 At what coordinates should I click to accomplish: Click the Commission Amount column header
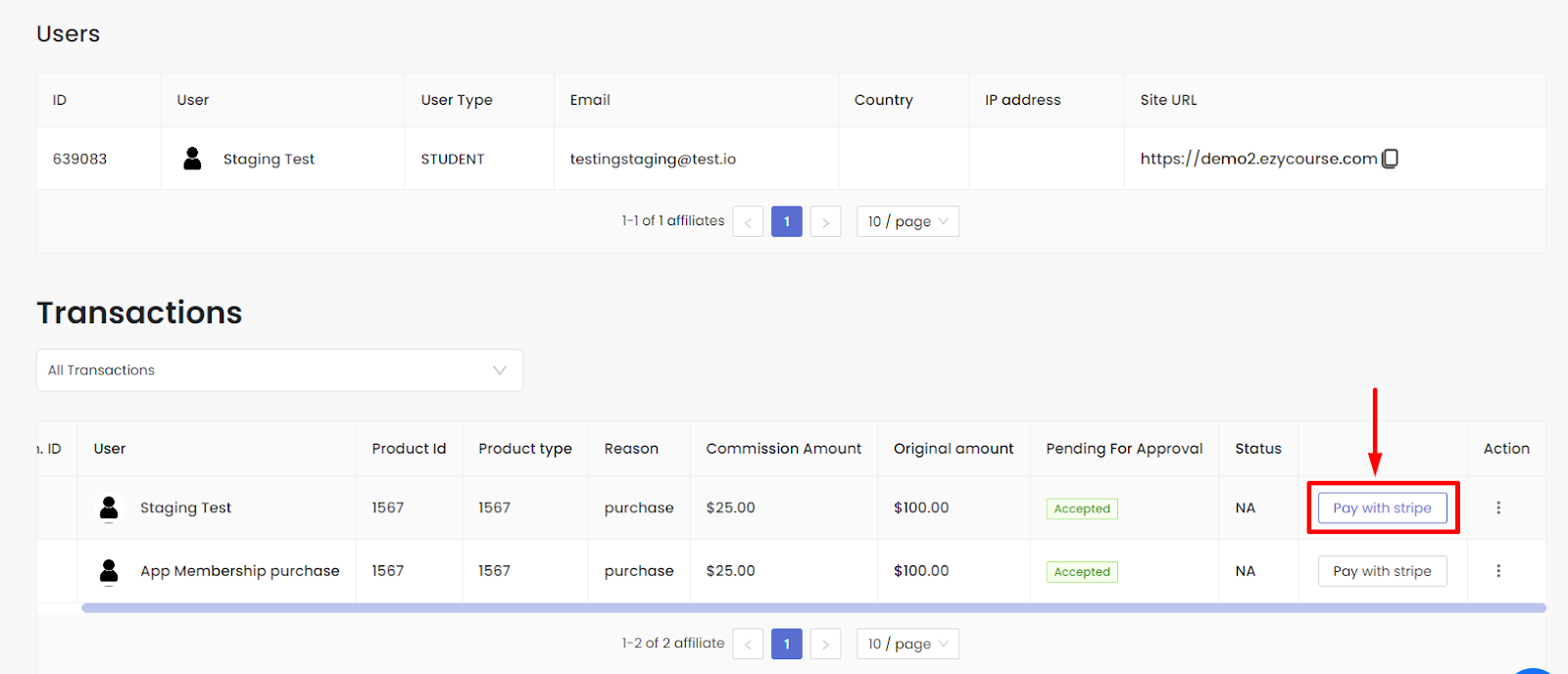(x=784, y=449)
